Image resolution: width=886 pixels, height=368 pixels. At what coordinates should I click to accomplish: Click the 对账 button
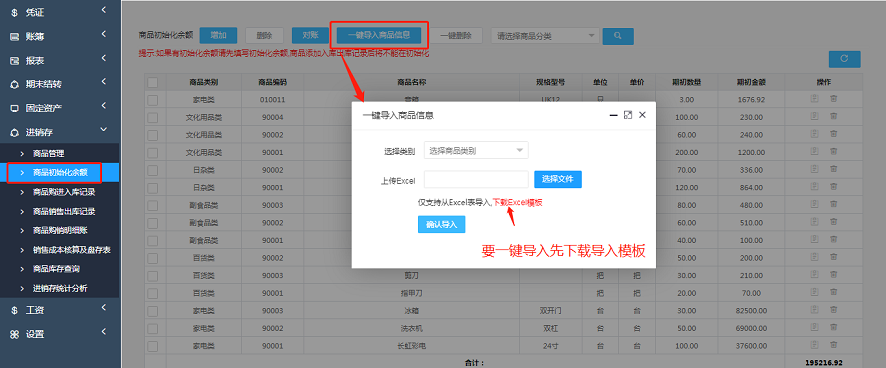point(310,35)
